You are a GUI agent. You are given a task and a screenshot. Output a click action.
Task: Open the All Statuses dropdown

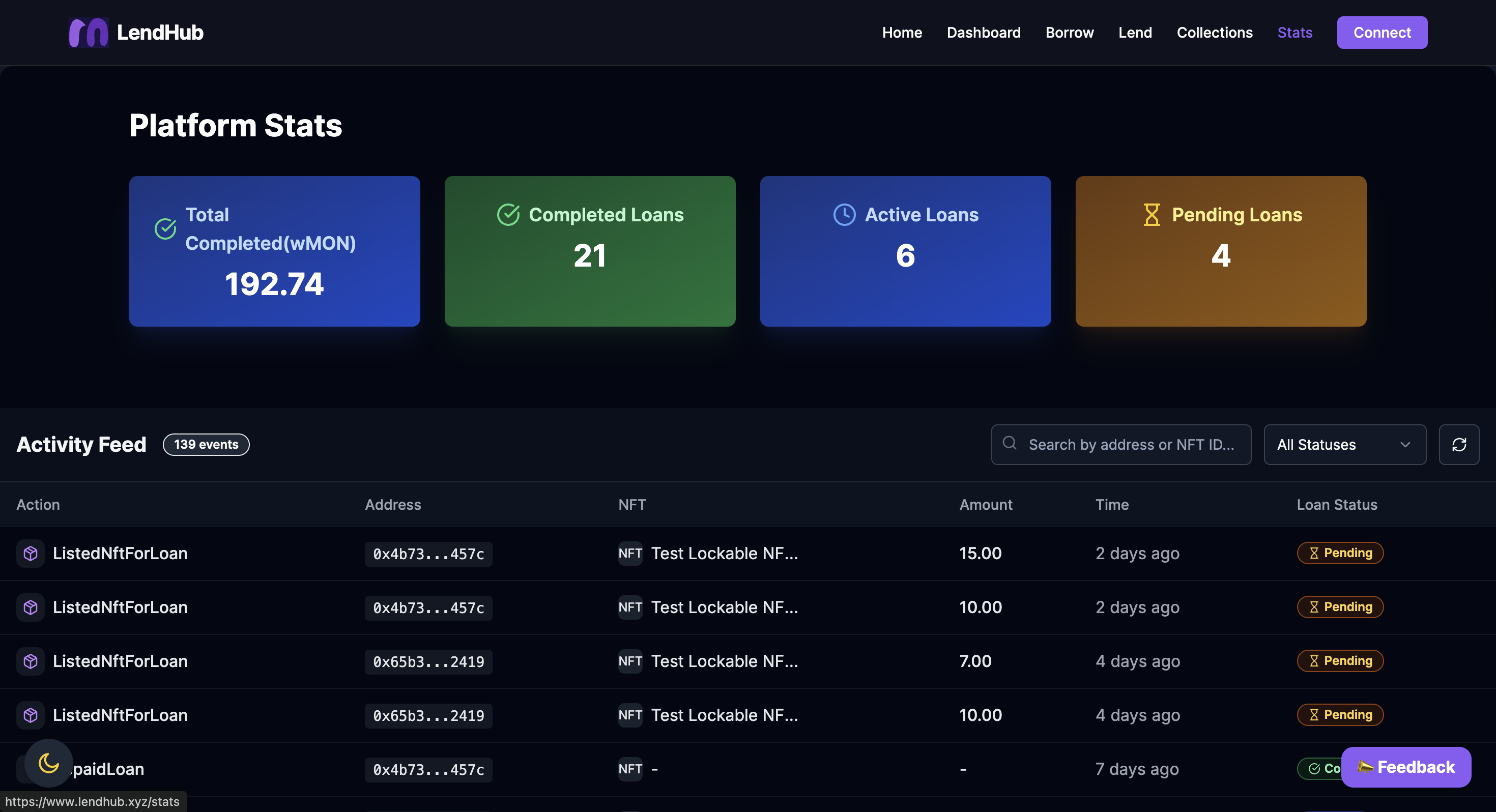point(1344,444)
